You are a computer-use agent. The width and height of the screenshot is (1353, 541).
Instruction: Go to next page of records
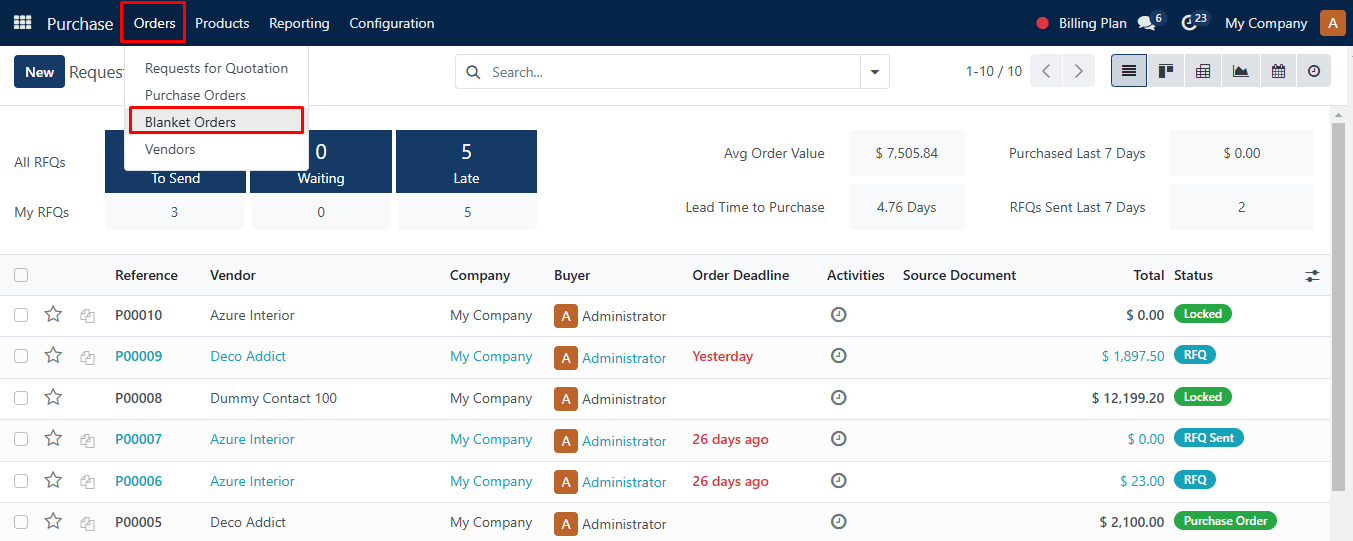pyautogui.click(x=1078, y=71)
